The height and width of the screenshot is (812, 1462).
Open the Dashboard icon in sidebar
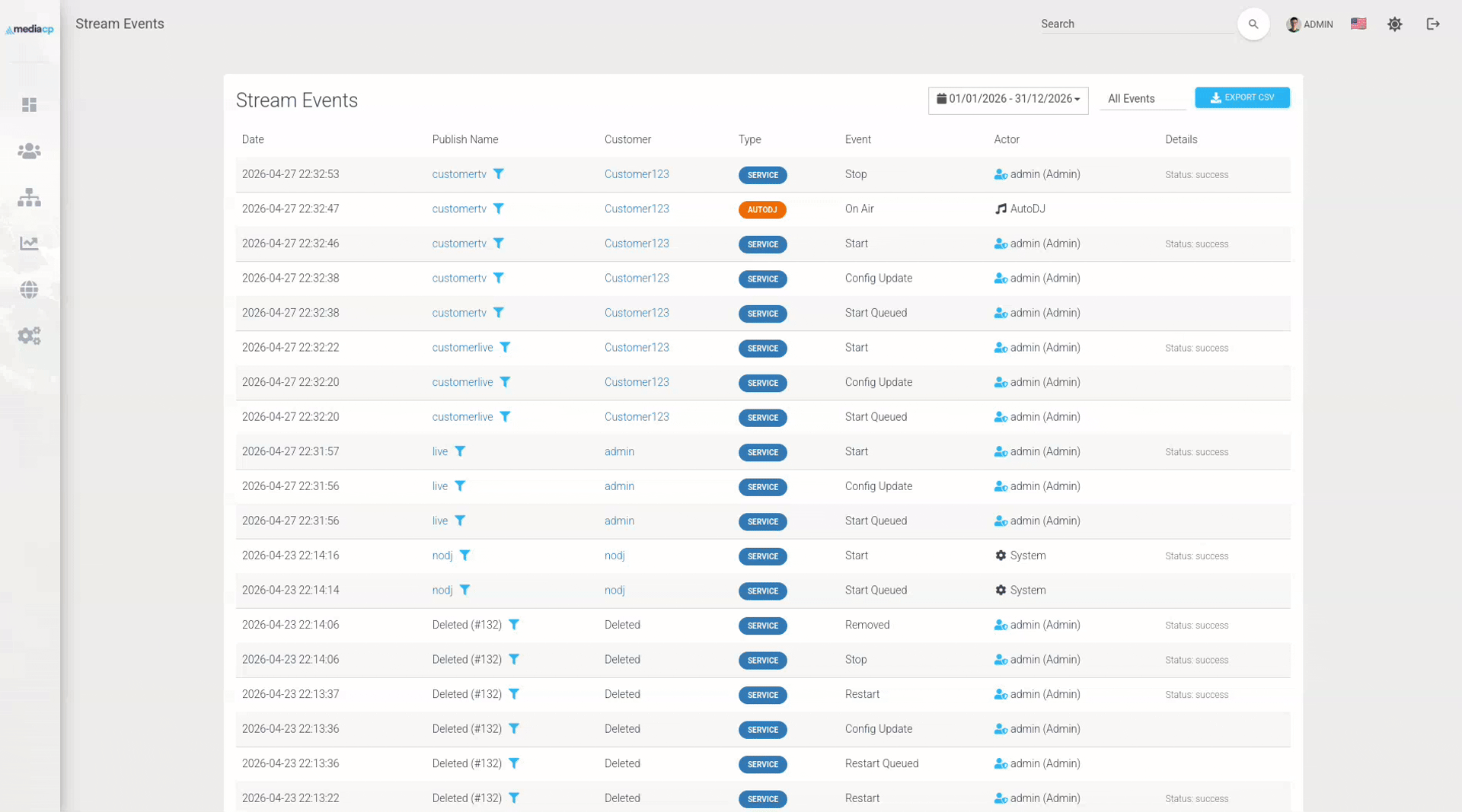pyautogui.click(x=29, y=105)
